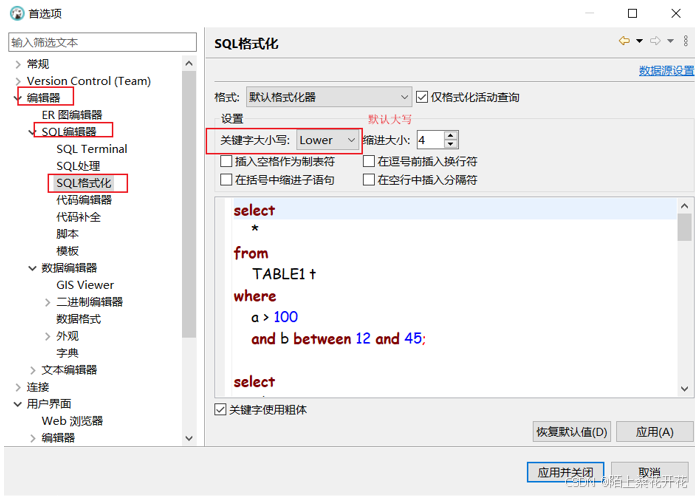Enable 在逗号前插入换行符 checkbox

pyautogui.click(x=369, y=161)
